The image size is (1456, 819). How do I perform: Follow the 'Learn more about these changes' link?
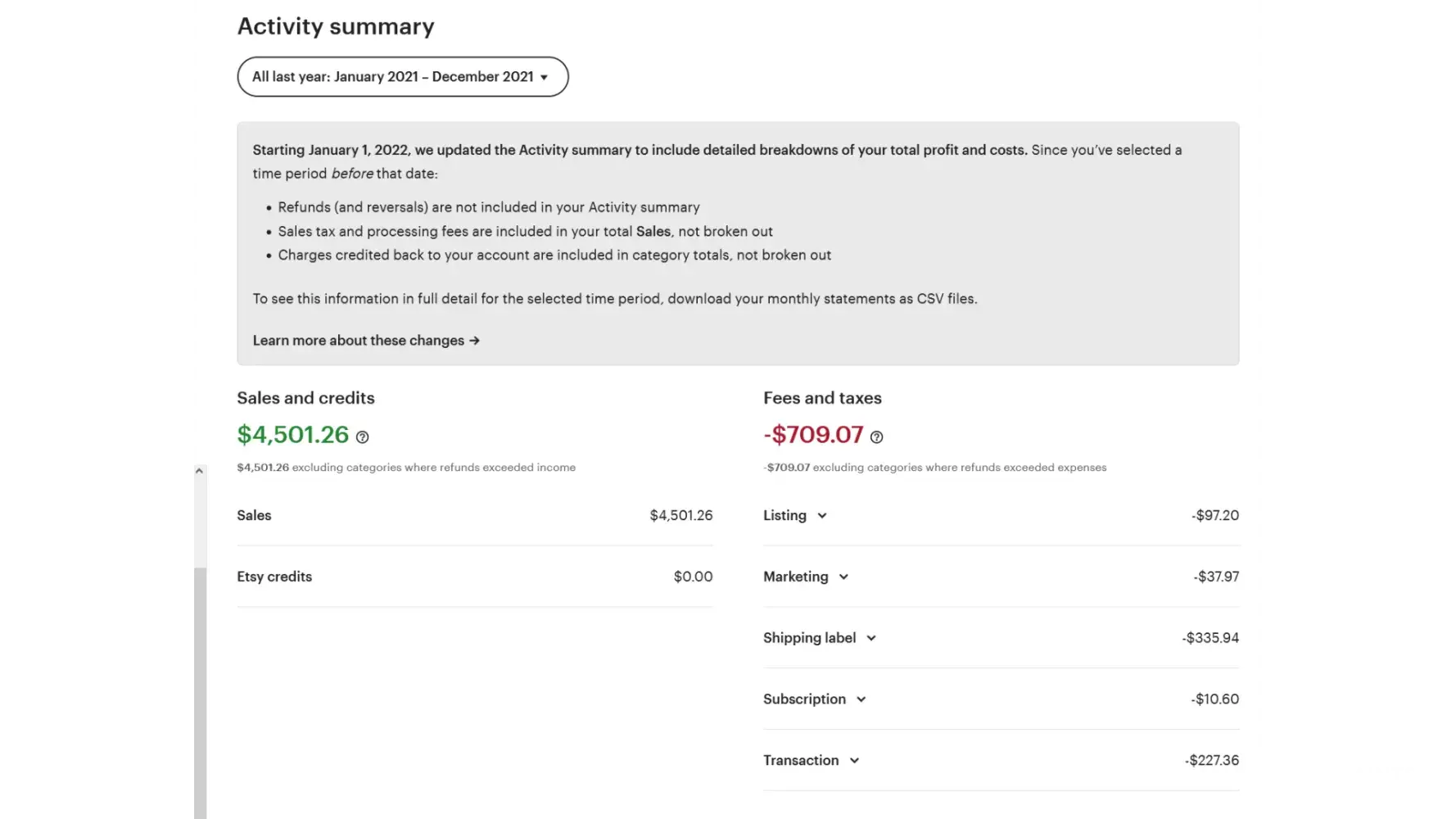tap(358, 341)
